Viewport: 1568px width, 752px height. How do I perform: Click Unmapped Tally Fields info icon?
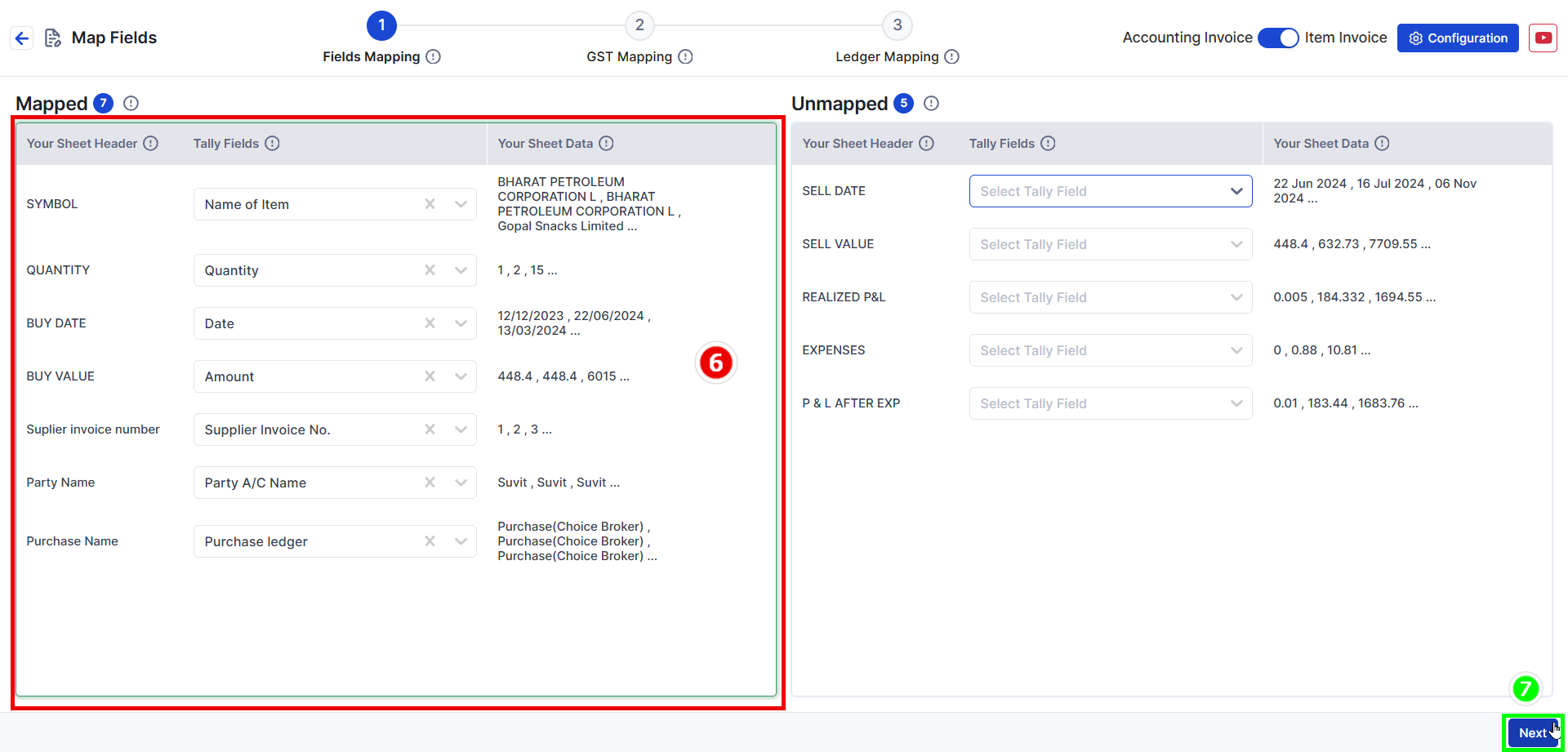[1049, 144]
